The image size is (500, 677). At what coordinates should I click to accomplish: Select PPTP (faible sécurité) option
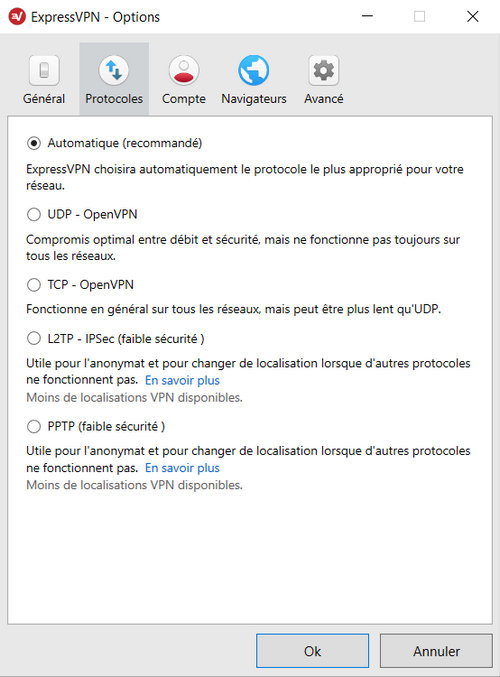coord(34,427)
